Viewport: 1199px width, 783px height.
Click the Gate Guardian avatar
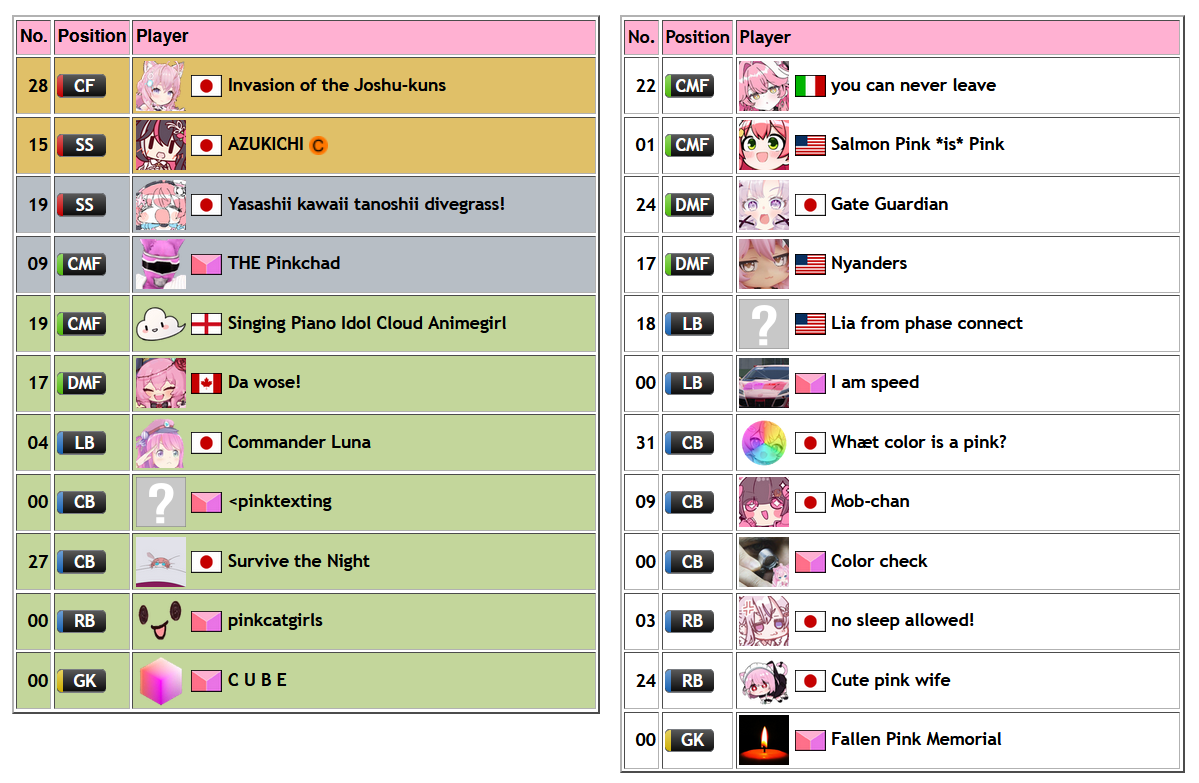(x=764, y=205)
